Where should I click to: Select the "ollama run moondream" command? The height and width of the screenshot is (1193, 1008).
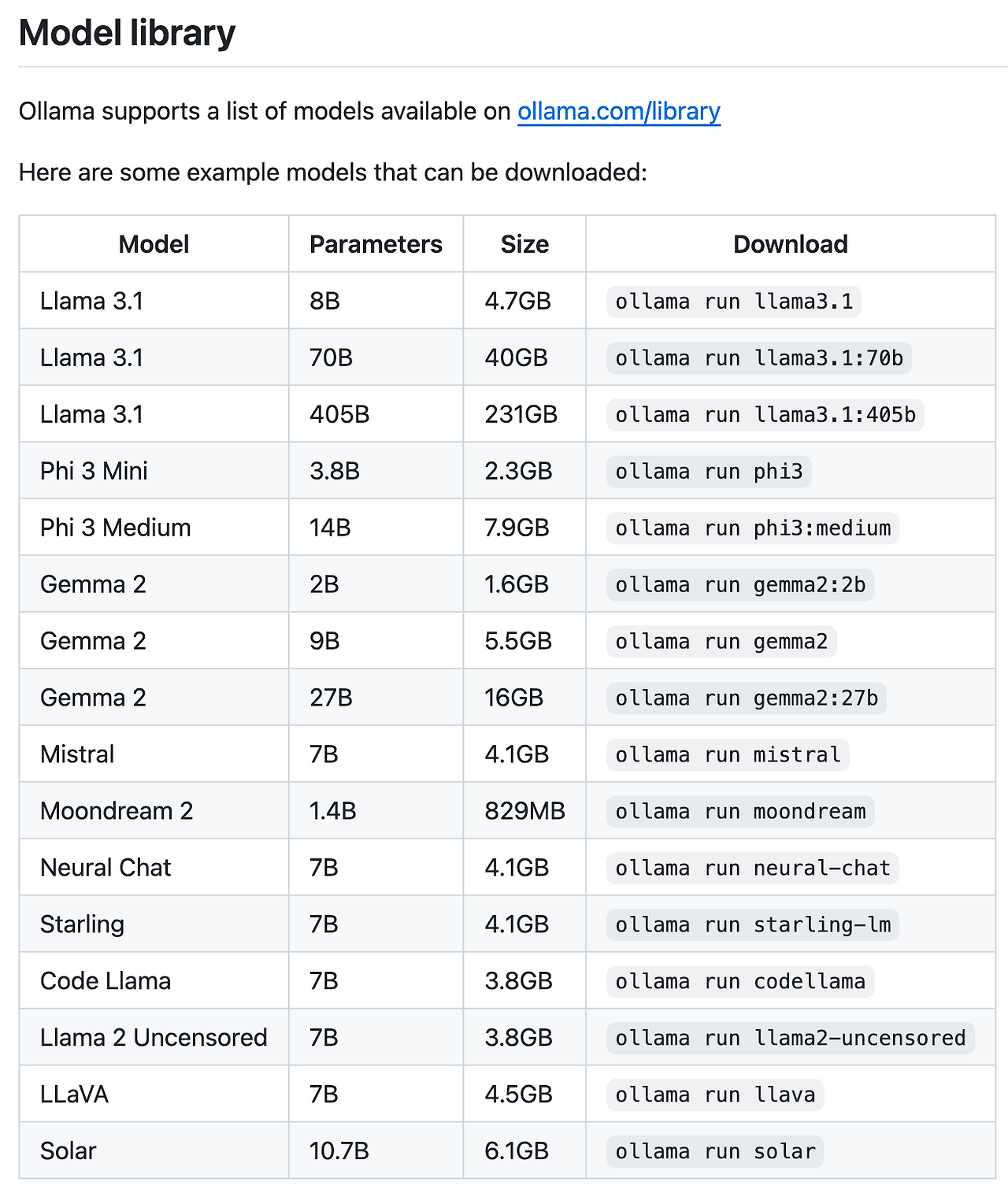pyautogui.click(x=740, y=812)
